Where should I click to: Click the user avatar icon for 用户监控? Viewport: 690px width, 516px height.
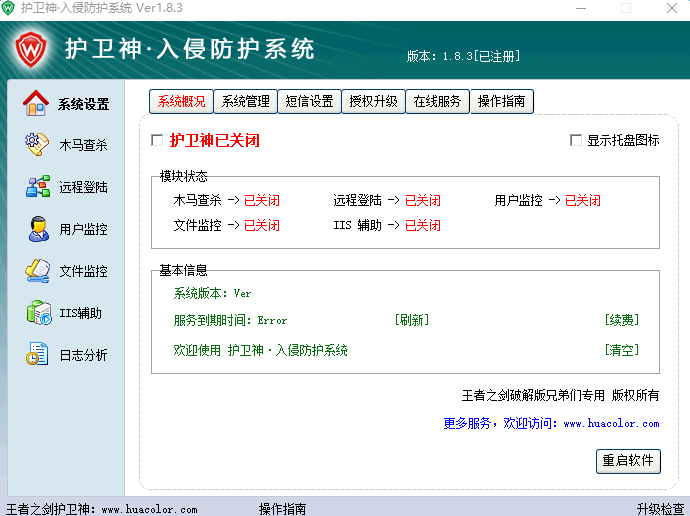(38, 229)
